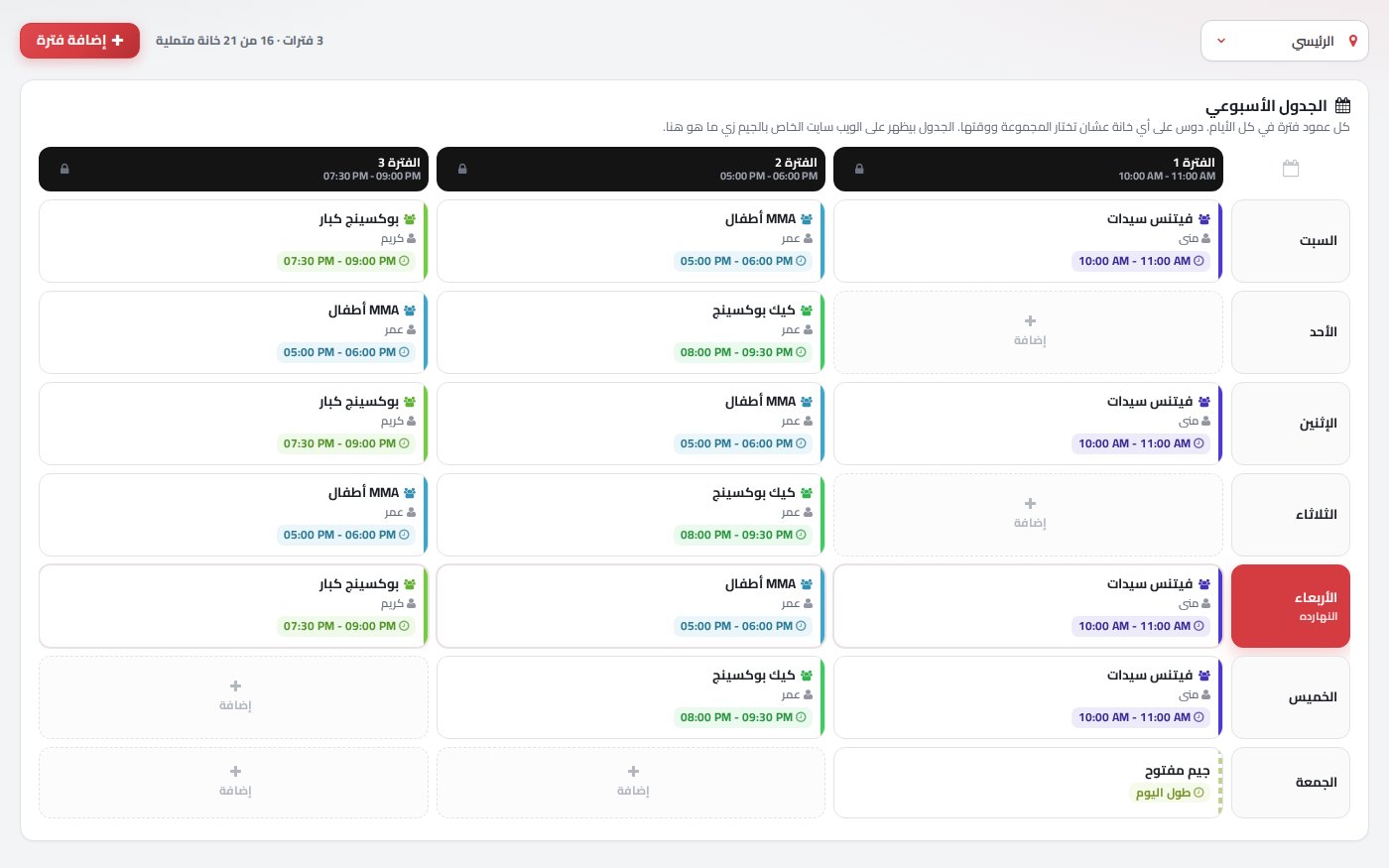This screenshot has width=1389, height=868.
Task: Add a class in الثلاثاء period 1 slot
Action: tap(1028, 515)
